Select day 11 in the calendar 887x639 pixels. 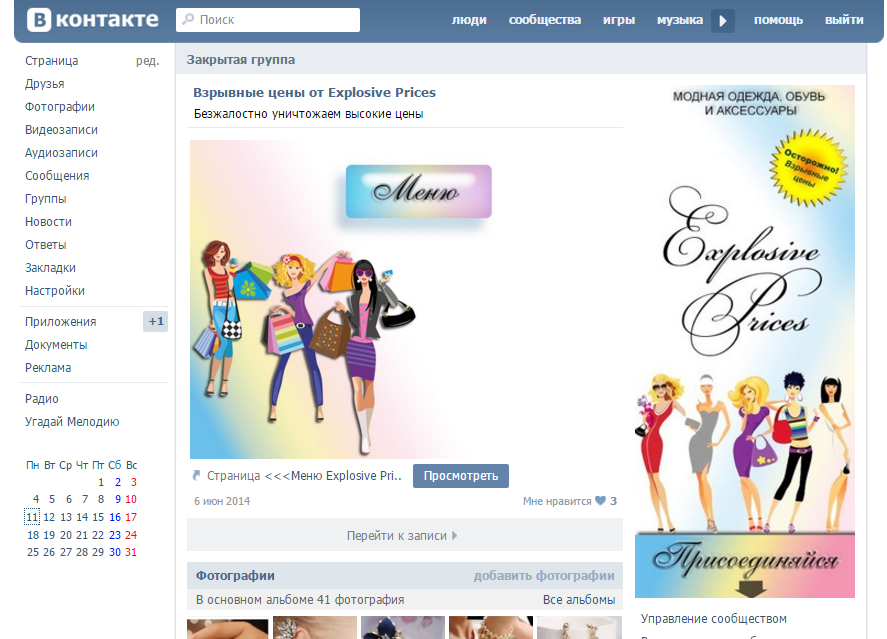click(33, 517)
